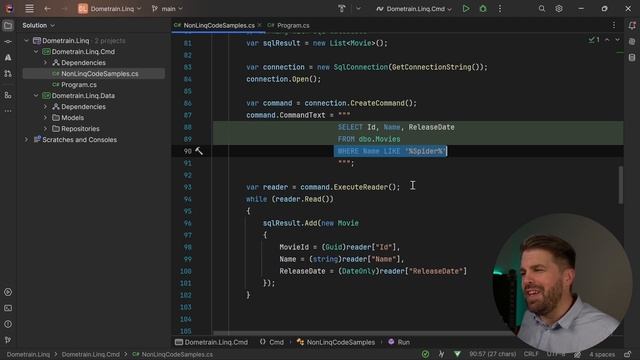Expand the Models folder
Image resolution: width=640 pixels, height=360 pixels.
45,118
